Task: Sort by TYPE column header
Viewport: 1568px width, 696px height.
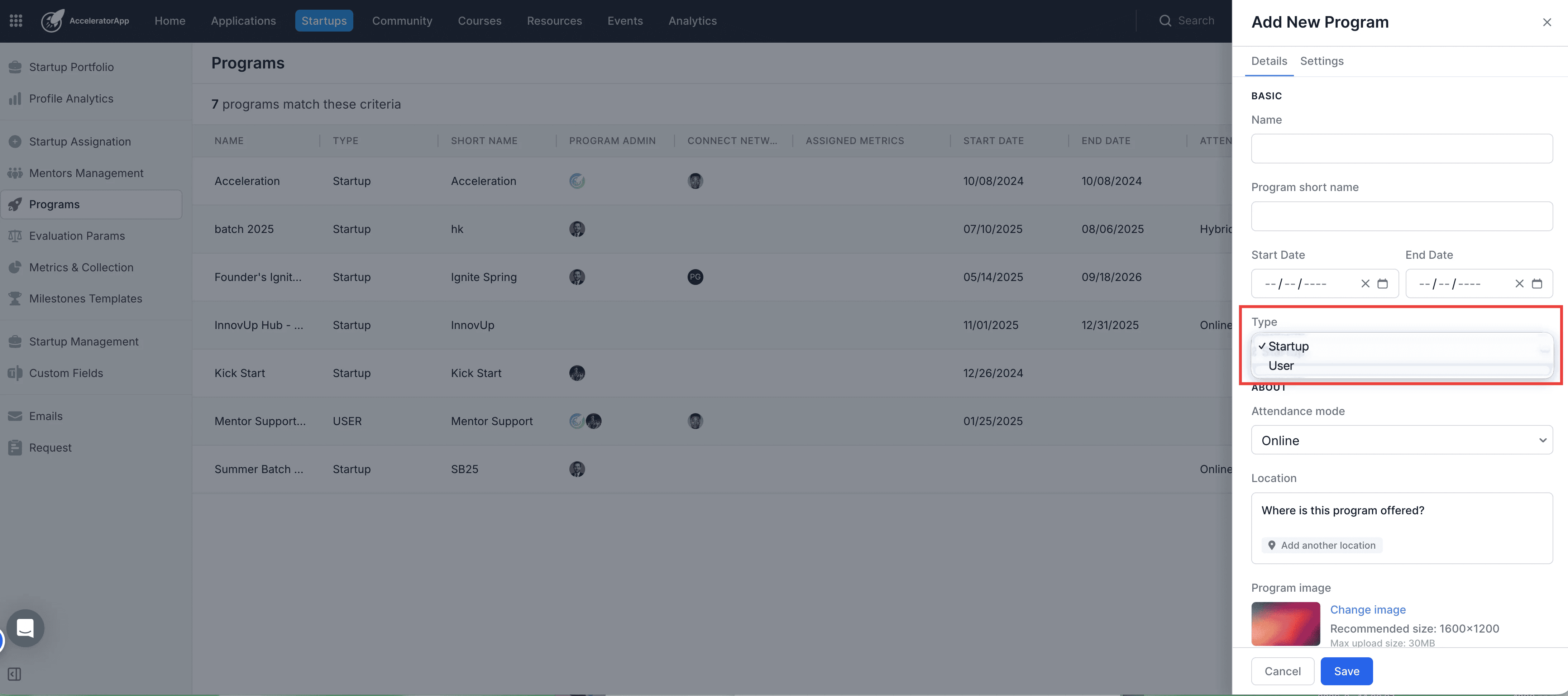Action: pyautogui.click(x=345, y=141)
